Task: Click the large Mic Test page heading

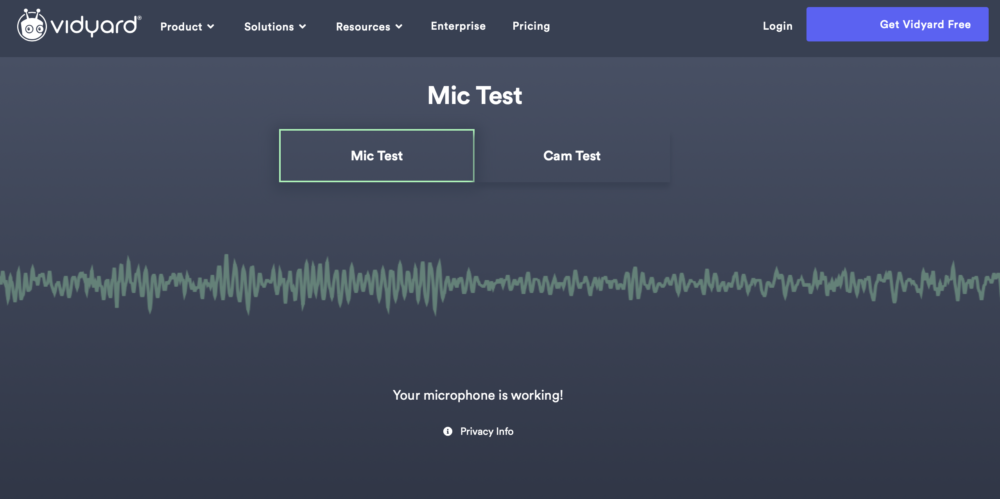Action: pos(474,96)
